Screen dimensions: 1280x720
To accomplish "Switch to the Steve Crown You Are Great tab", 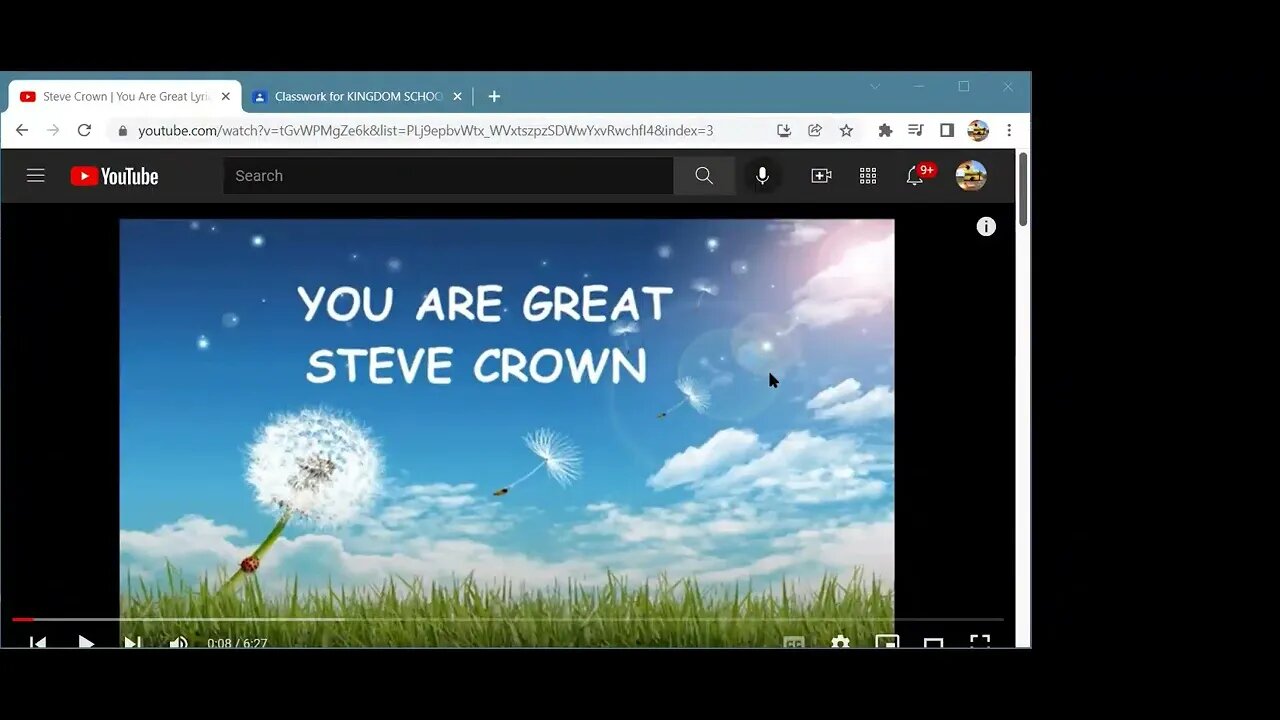I will coord(125,97).
